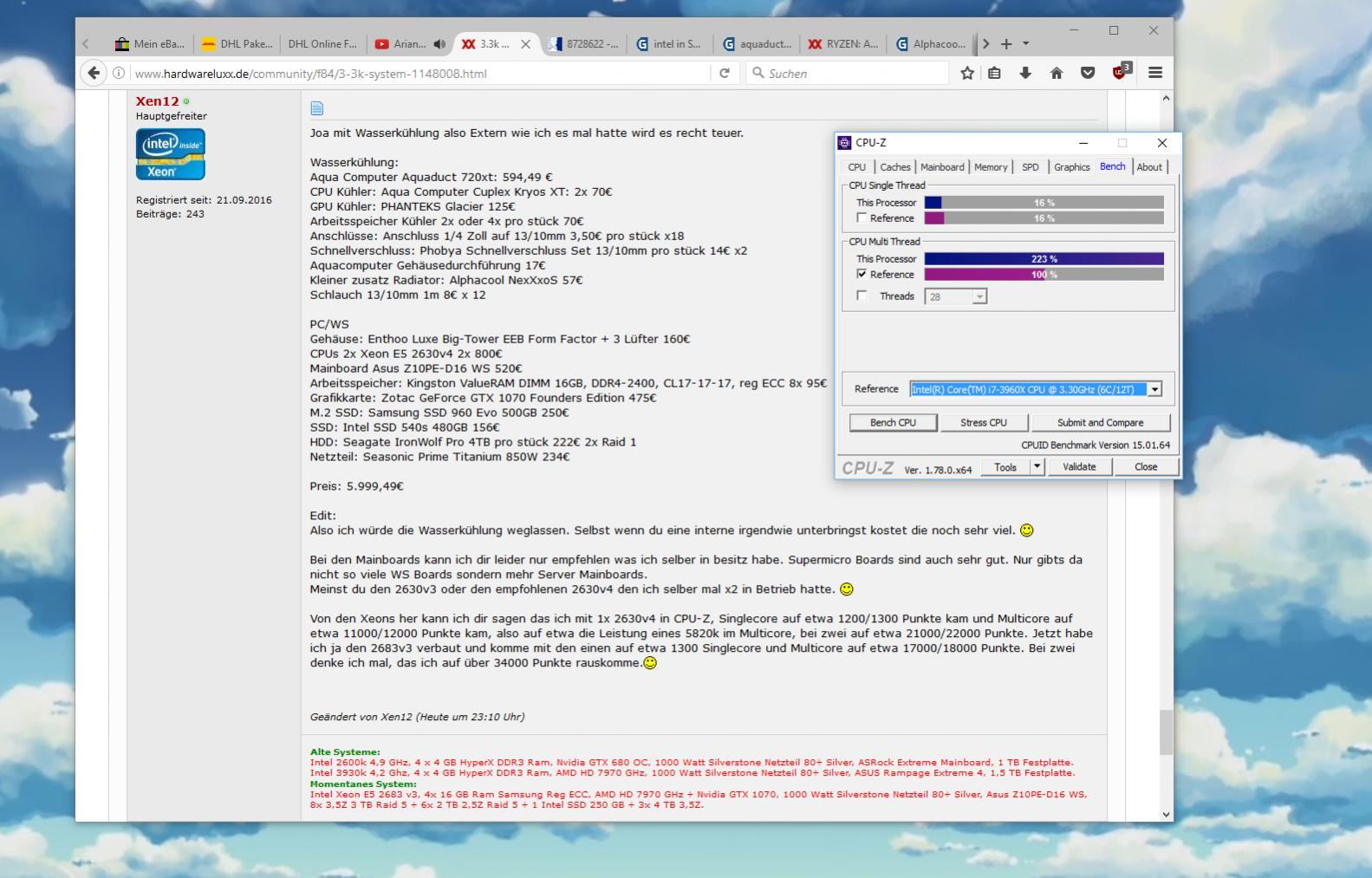
Task: Go to the home page icon
Action: 1057,74
